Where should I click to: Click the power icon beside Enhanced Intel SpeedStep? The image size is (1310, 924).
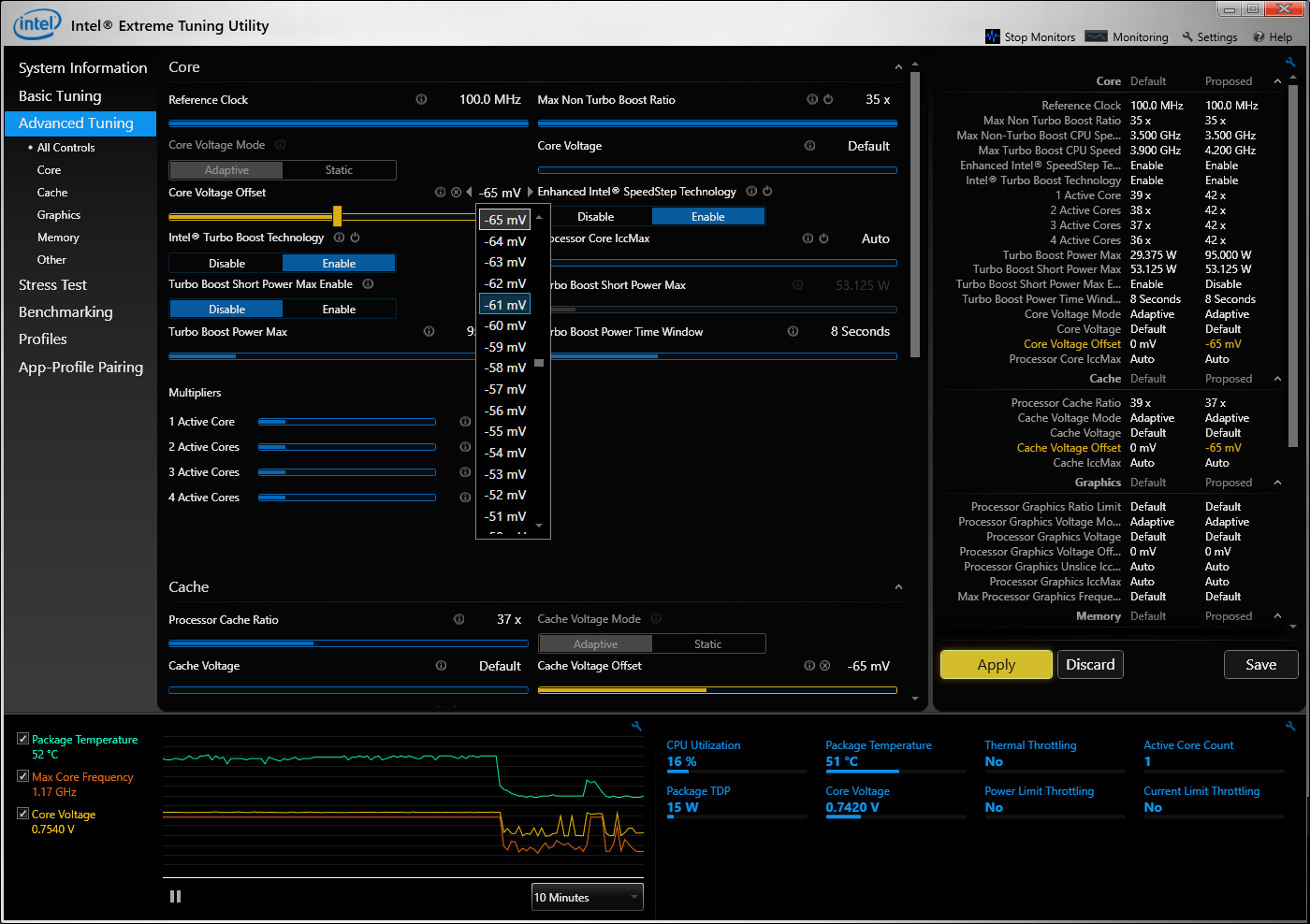pos(767,191)
